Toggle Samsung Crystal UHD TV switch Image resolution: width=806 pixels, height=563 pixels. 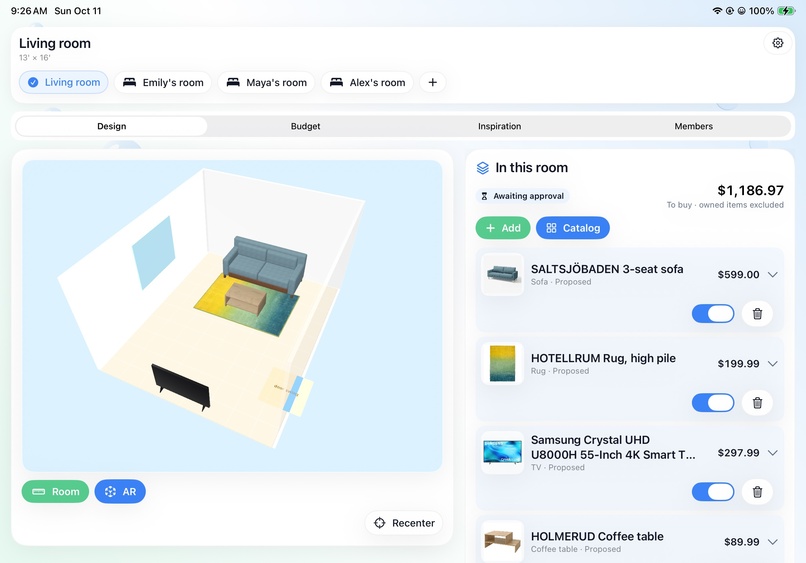[713, 492]
